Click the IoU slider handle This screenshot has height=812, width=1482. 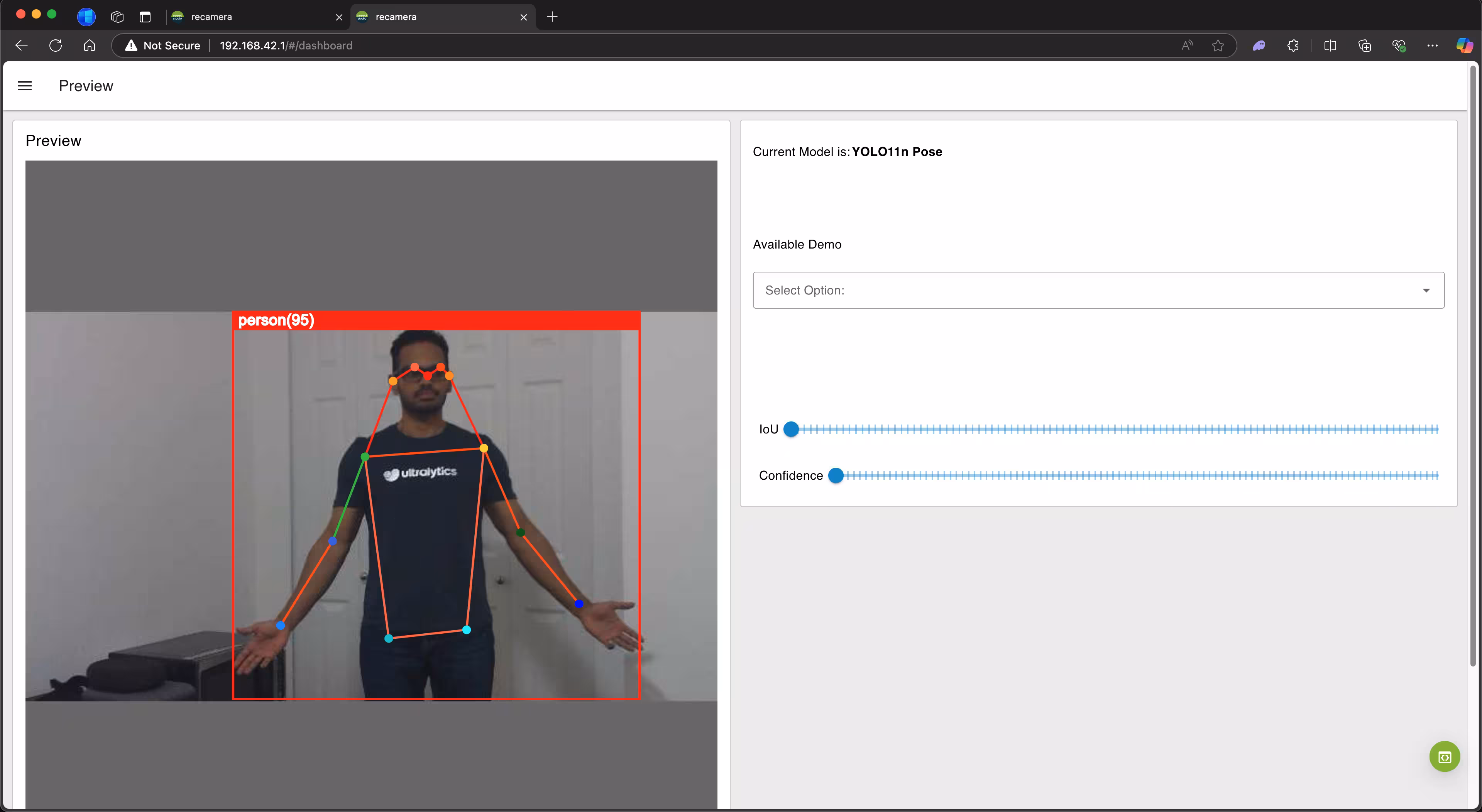point(791,429)
